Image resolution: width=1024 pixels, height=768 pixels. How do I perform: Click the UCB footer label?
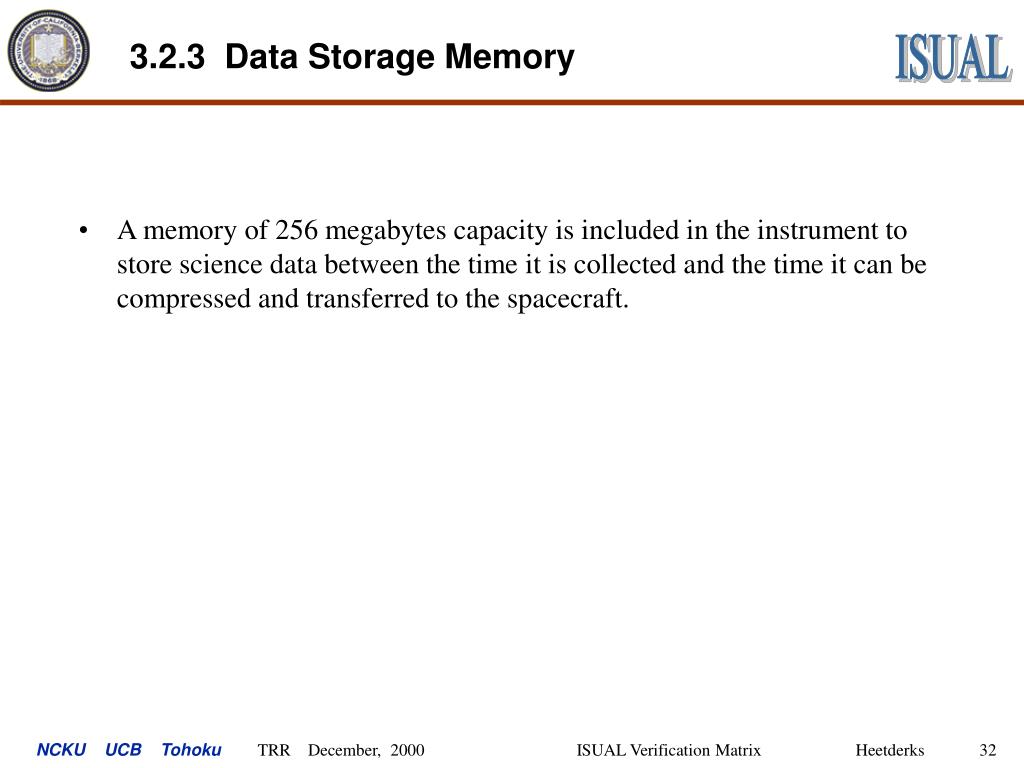click(x=123, y=750)
